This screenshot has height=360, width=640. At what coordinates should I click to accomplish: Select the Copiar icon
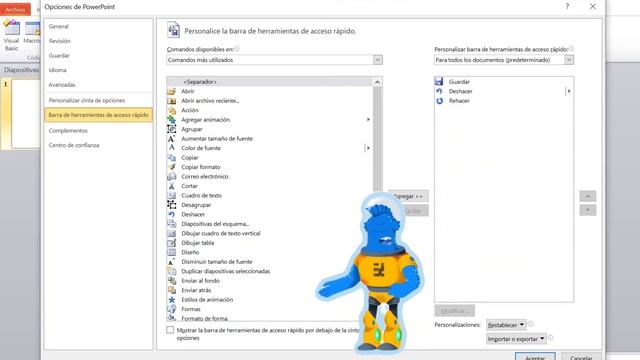pos(171,158)
